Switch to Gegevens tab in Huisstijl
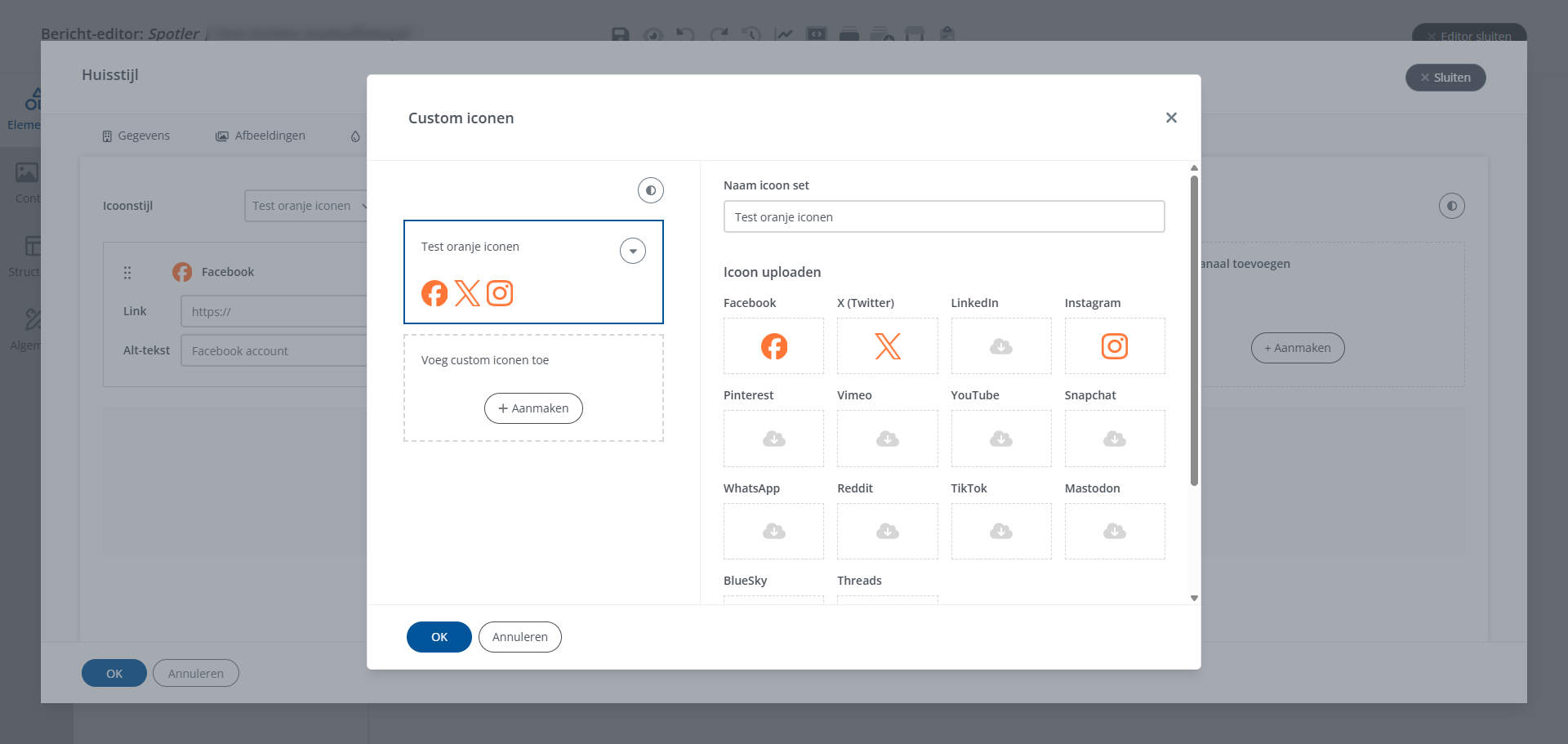Image resolution: width=1568 pixels, height=744 pixels. (x=136, y=136)
